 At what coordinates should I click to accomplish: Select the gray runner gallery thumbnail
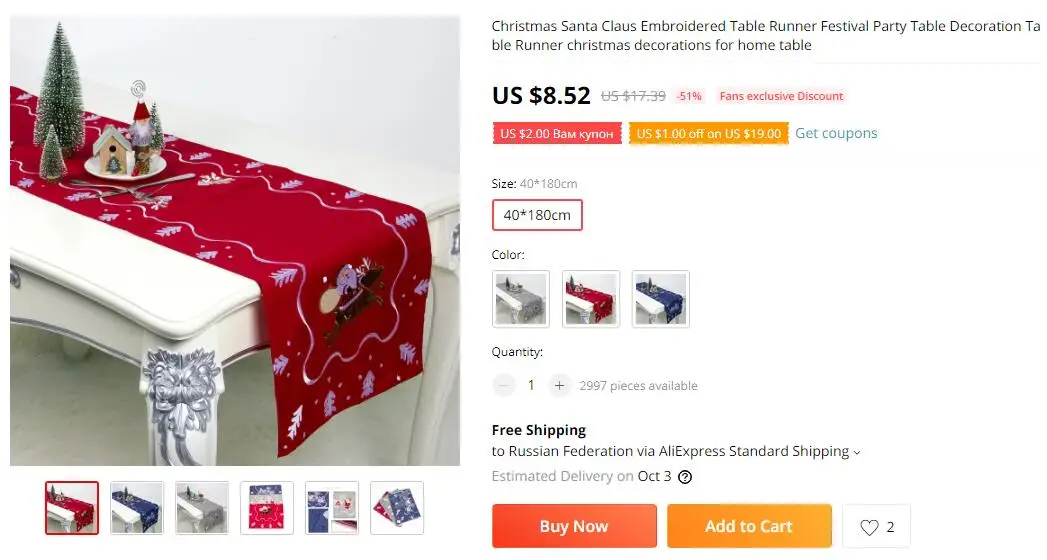202,508
